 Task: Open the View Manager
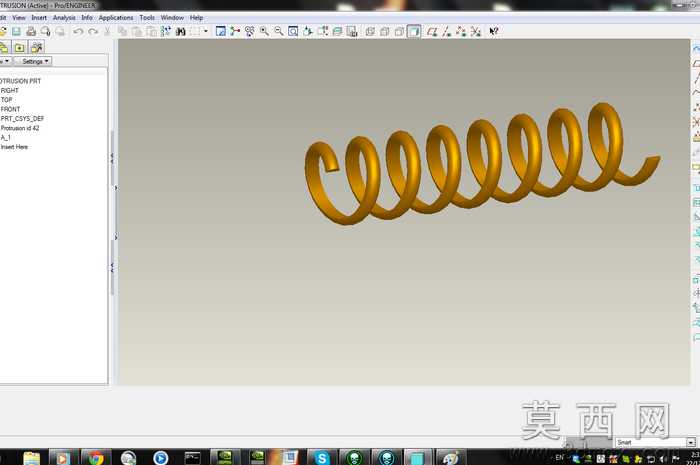point(352,31)
